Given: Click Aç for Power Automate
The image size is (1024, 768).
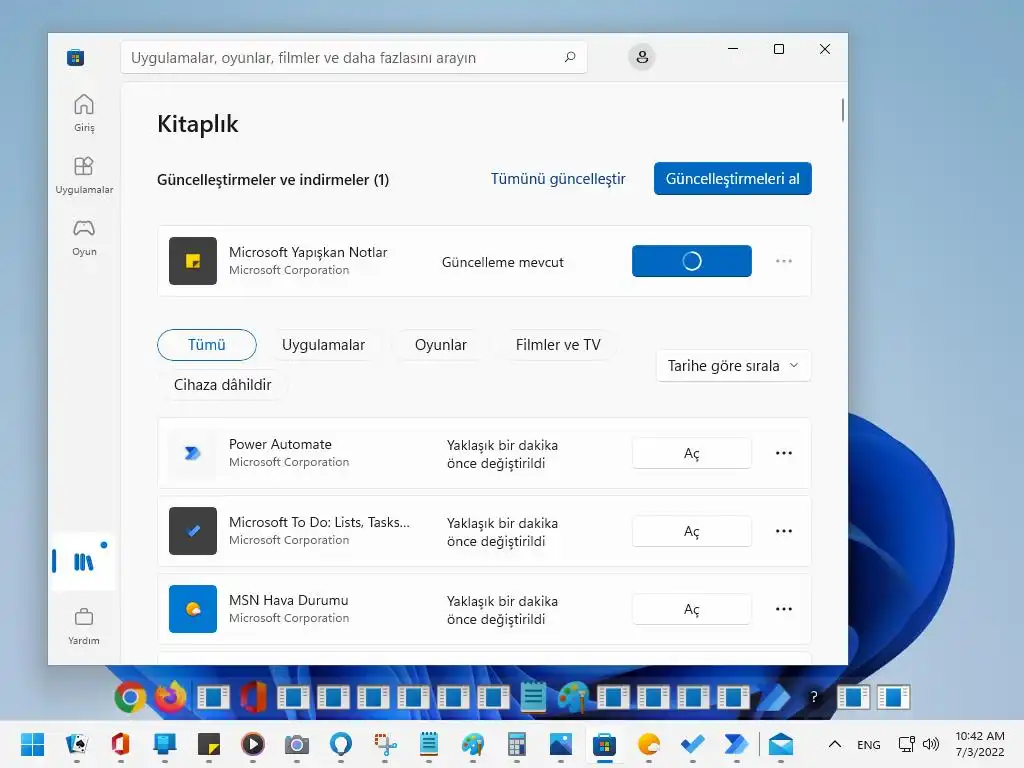Looking at the screenshot, I should (x=692, y=453).
